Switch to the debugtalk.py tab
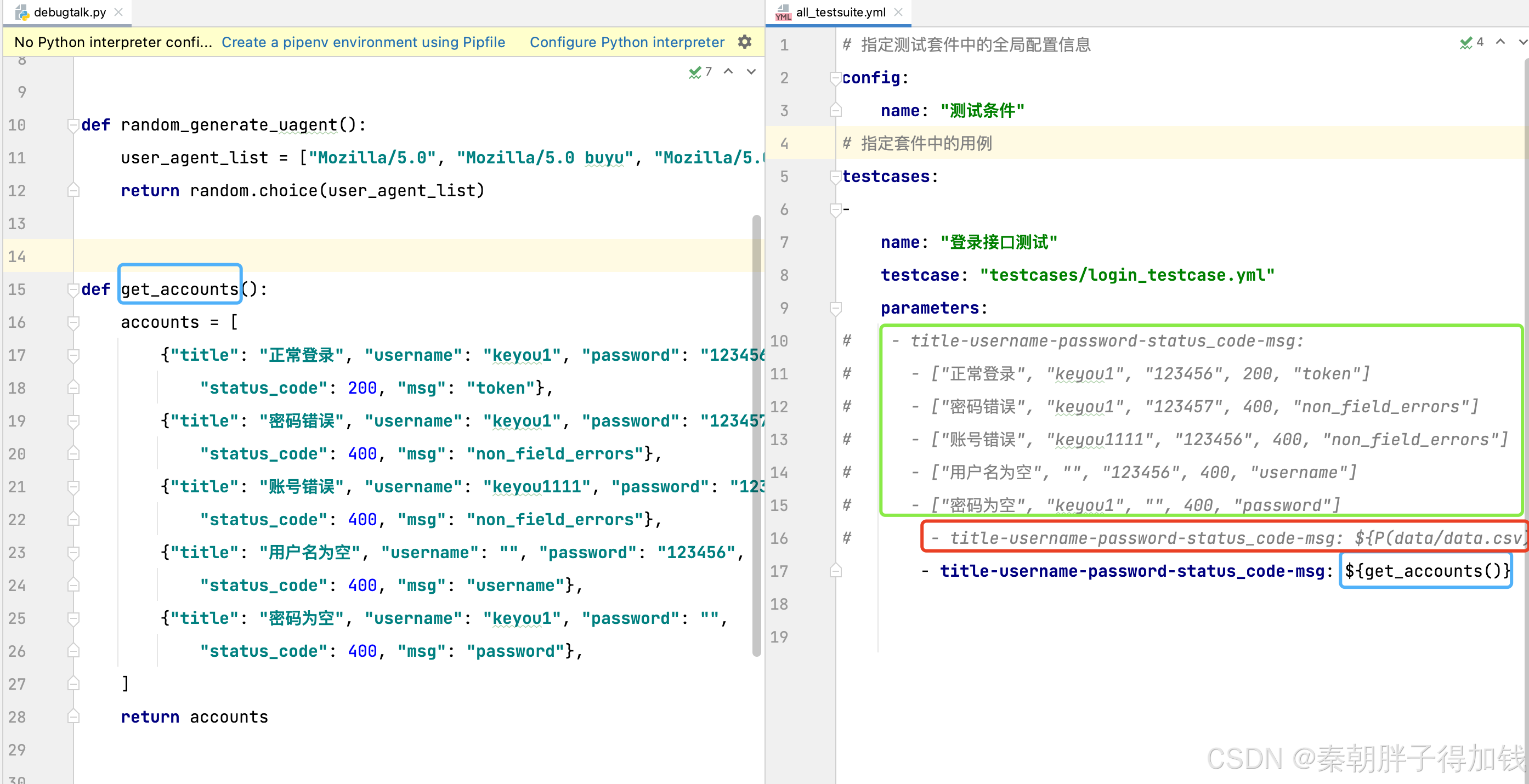The width and height of the screenshot is (1529, 784). coord(70,12)
